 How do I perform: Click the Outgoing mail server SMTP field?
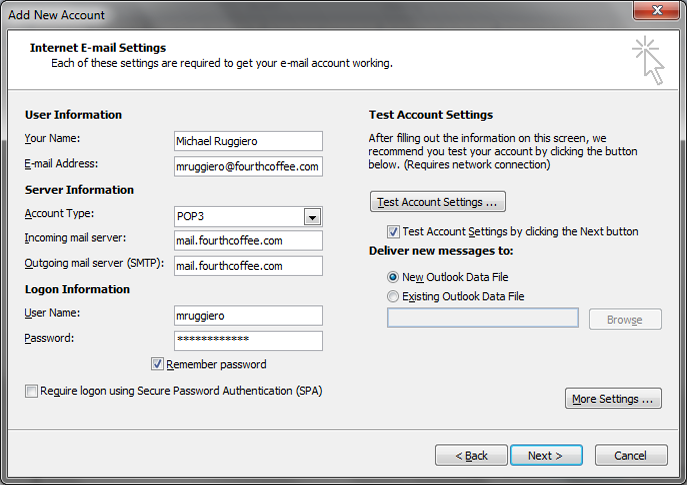[248, 266]
